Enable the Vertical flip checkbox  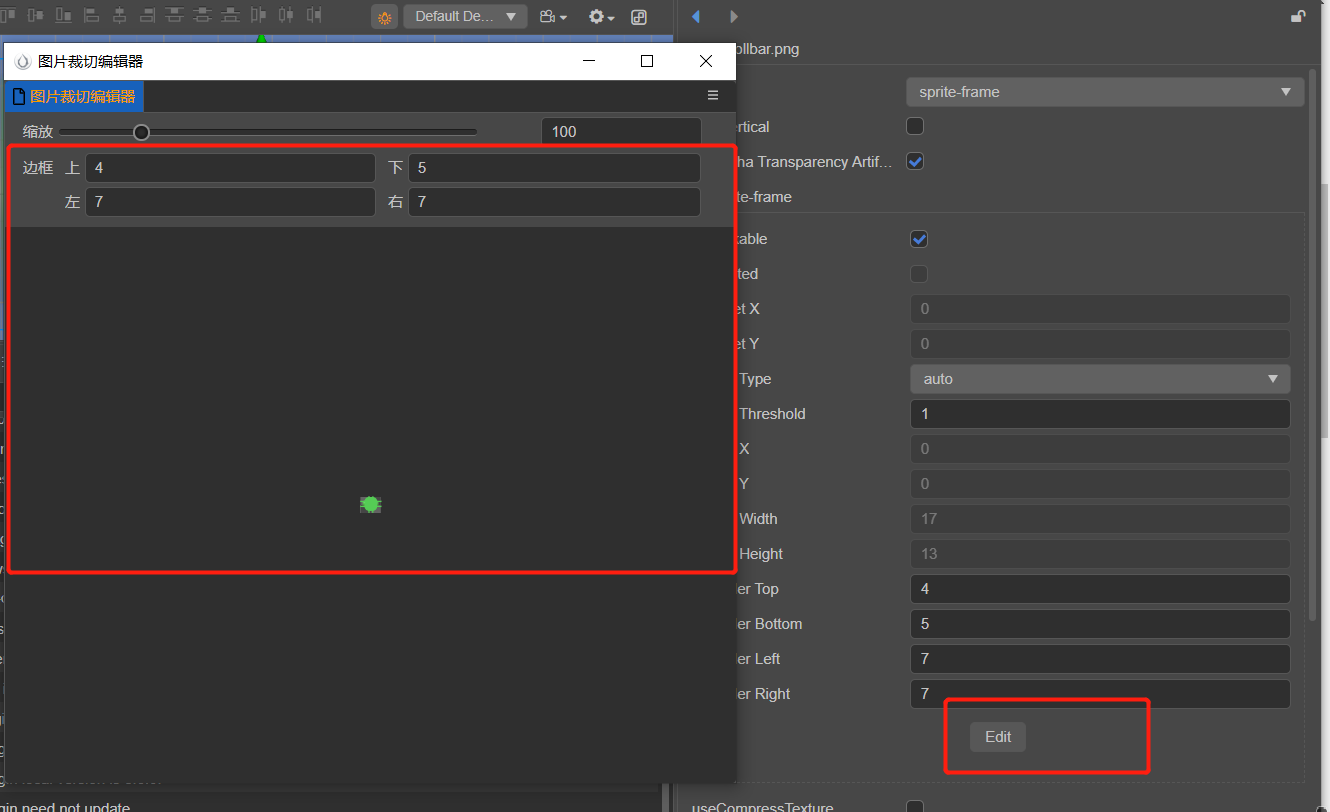pos(915,127)
